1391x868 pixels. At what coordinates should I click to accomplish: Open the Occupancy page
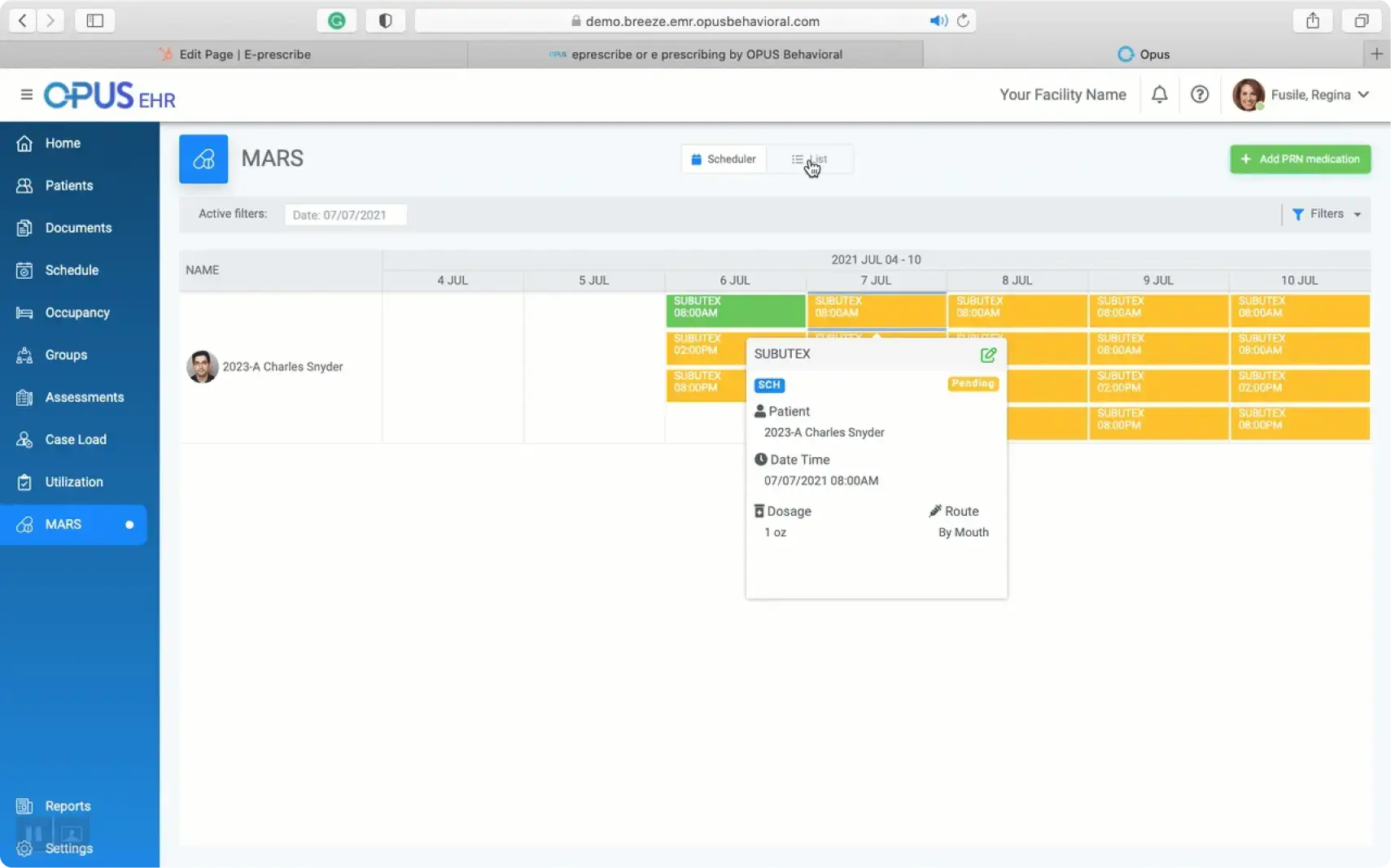coord(77,312)
